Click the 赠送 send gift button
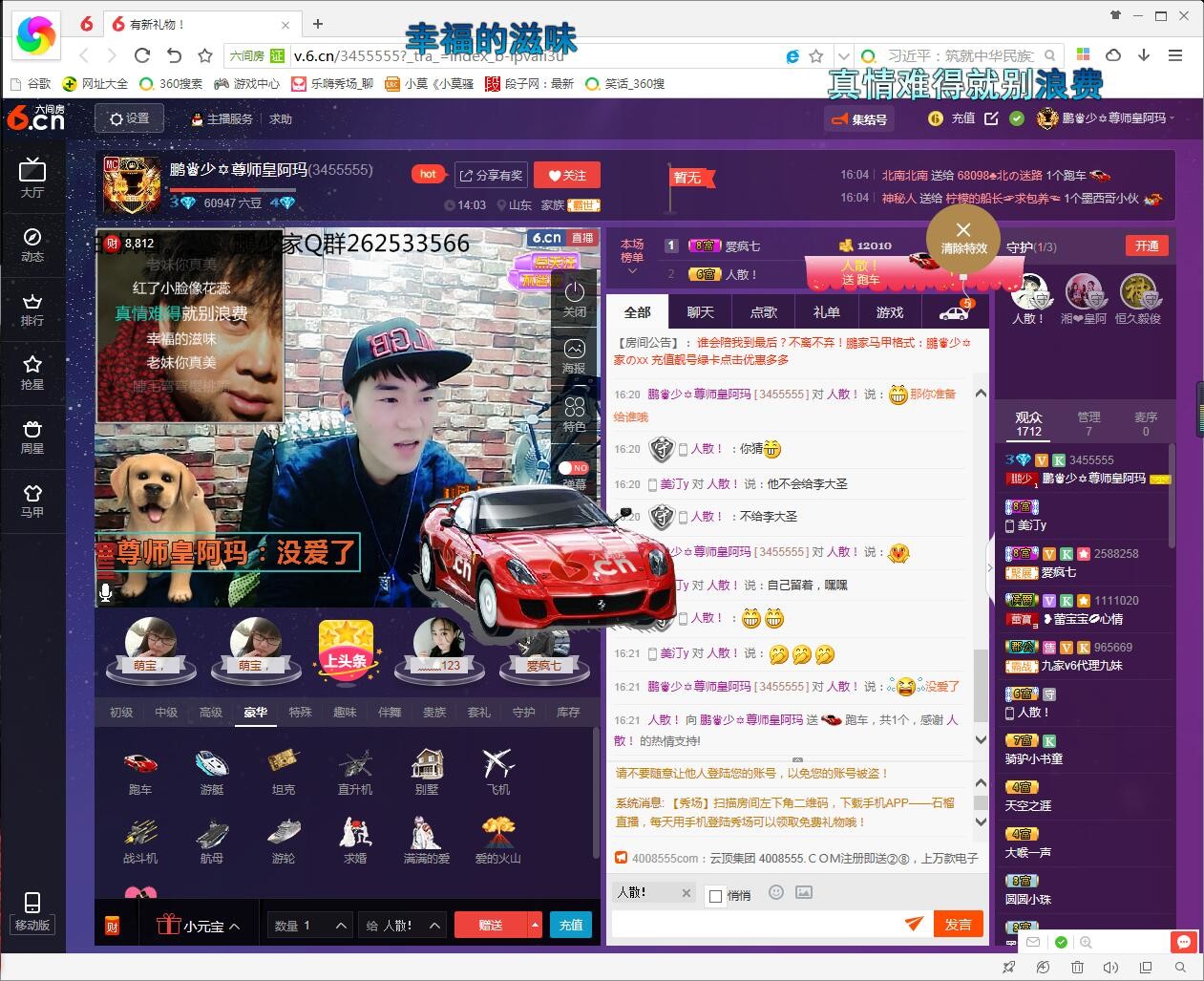This screenshot has height=981, width=1204. [x=491, y=925]
